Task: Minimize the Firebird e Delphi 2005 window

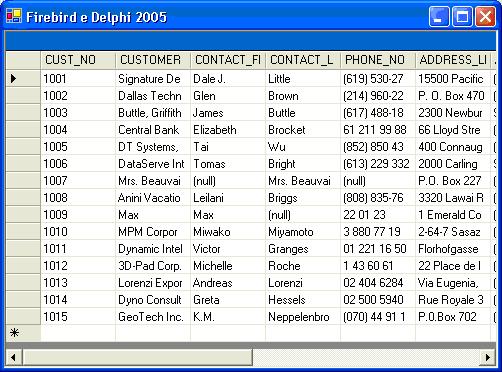Action: click(439, 16)
